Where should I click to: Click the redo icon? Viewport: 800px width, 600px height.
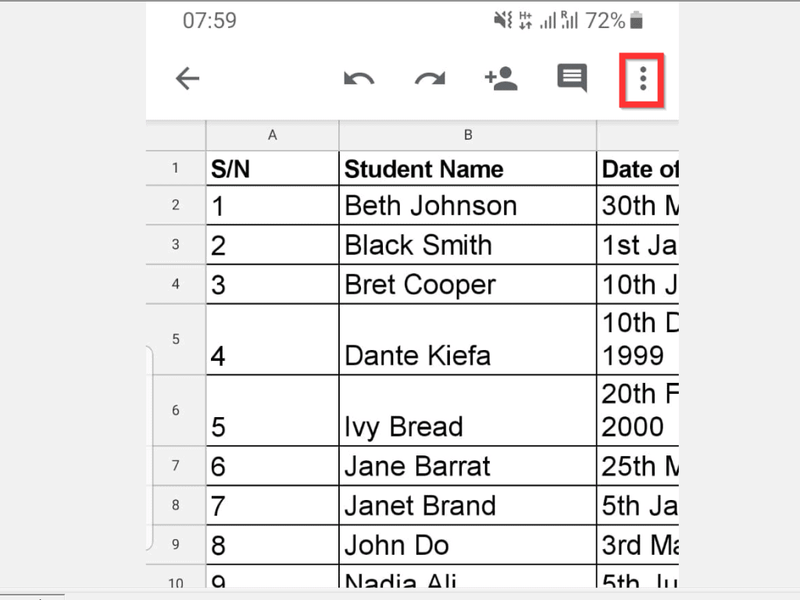430,79
